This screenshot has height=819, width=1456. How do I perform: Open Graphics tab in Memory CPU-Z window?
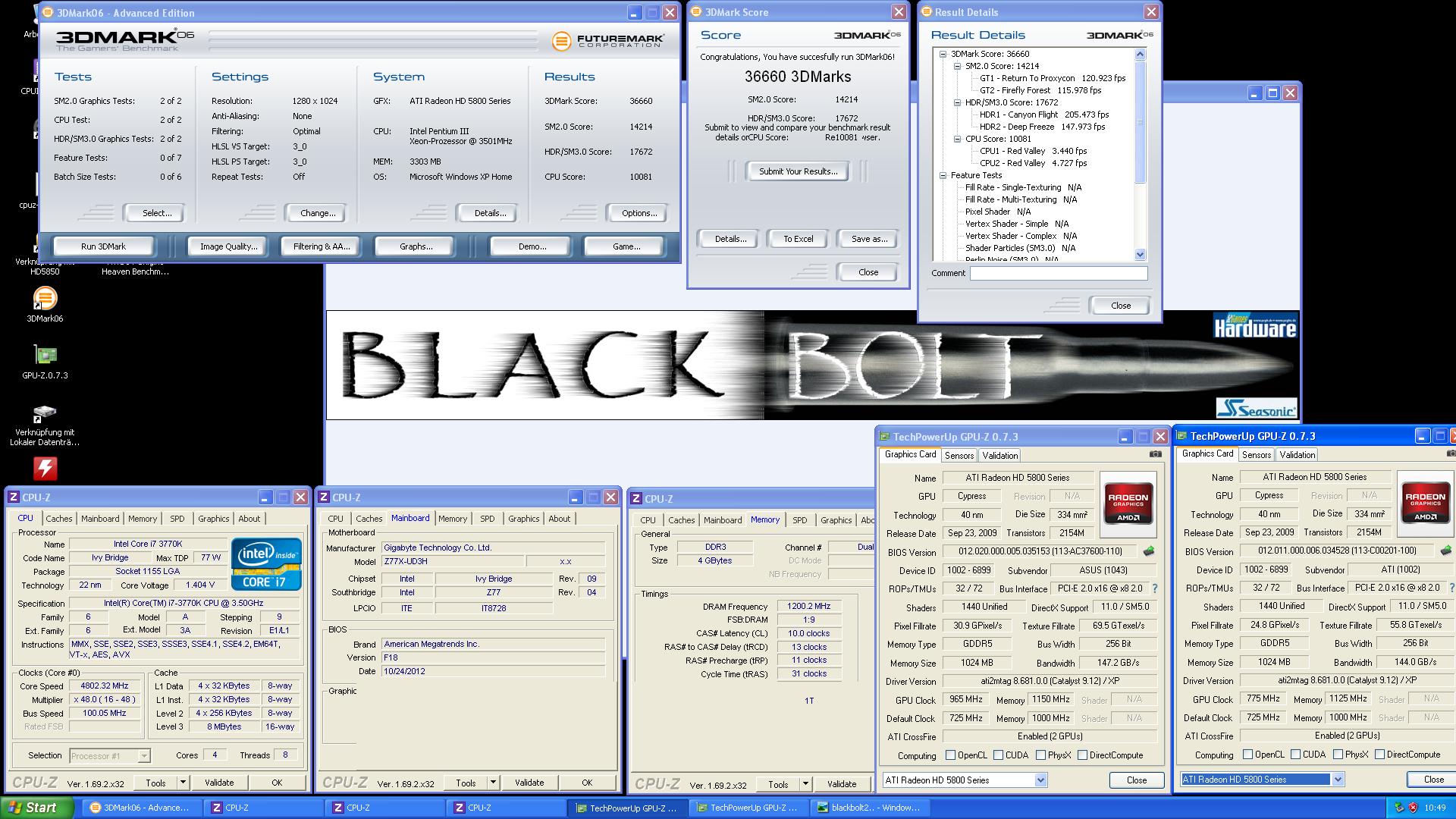pyautogui.click(x=836, y=520)
